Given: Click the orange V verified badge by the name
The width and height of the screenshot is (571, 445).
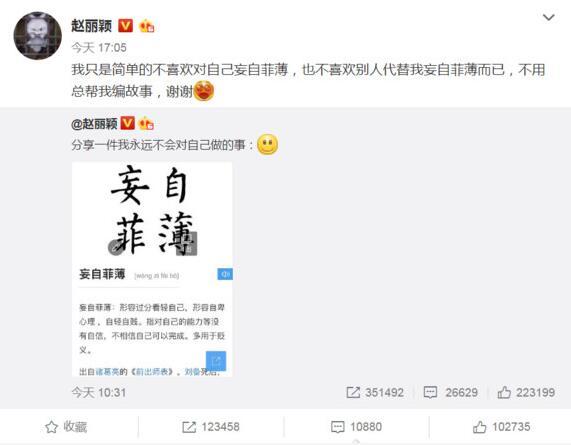Looking at the screenshot, I should 125,25.
